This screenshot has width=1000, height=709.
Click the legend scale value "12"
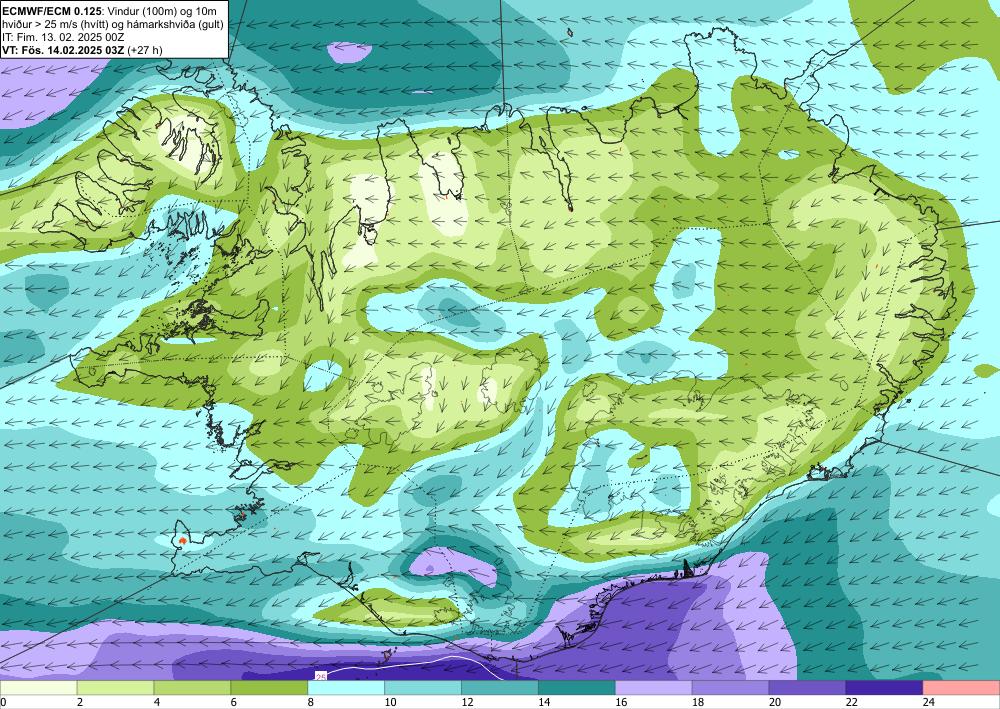click(x=467, y=702)
